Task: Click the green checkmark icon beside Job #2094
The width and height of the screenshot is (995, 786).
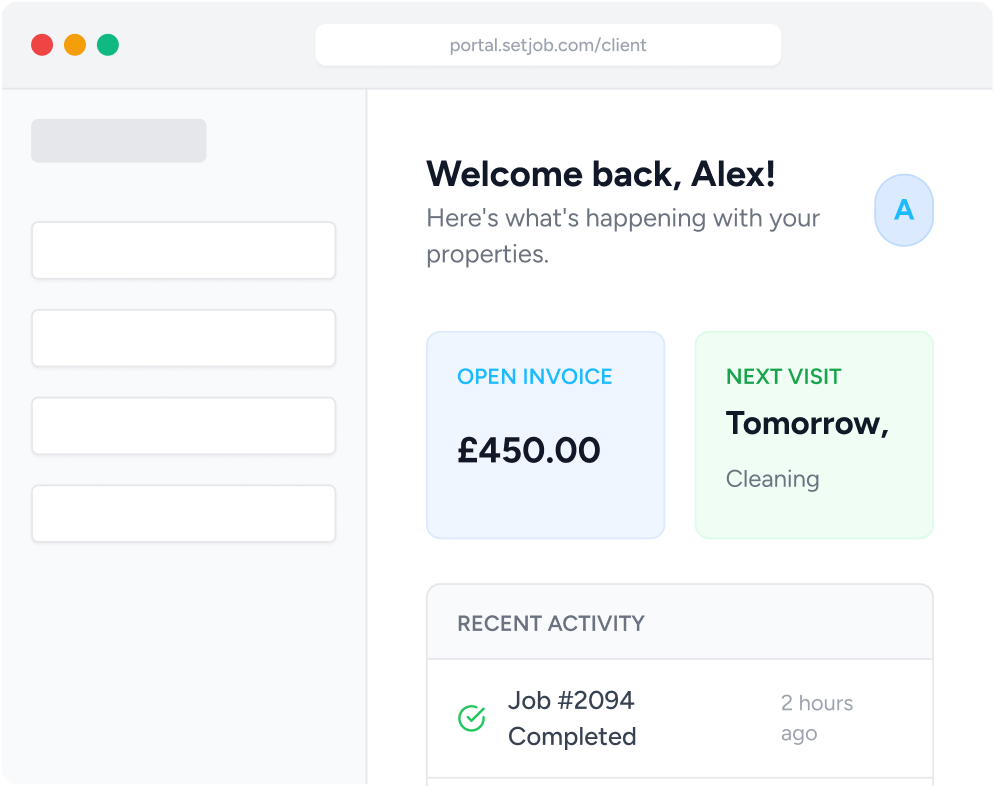Action: pyautogui.click(x=471, y=718)
